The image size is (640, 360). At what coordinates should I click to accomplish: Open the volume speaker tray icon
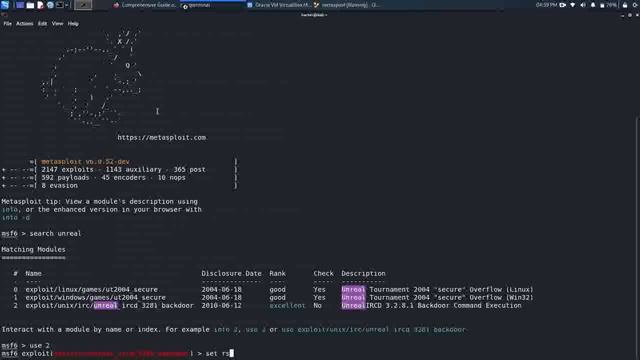pyautogui.click(x=583, y=5)
